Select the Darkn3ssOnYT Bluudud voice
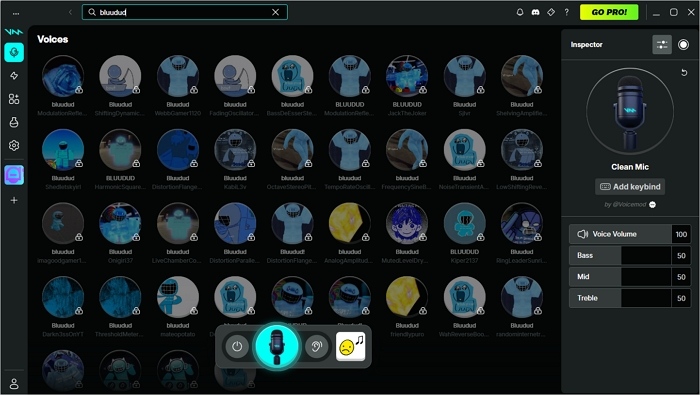Viewport: 700px width, 395px height. tap(63, 297)
